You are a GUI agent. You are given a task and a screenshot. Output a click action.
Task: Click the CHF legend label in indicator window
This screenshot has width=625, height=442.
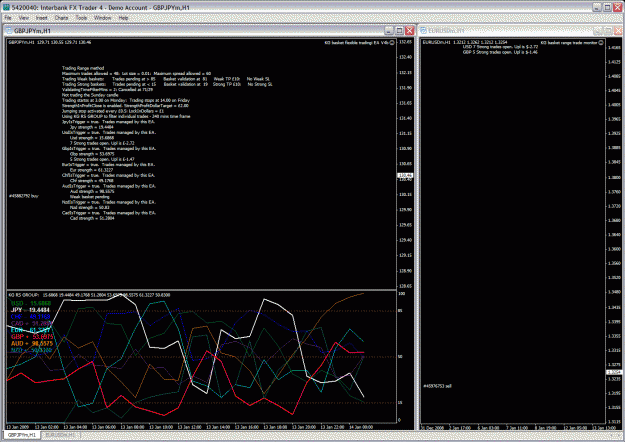coord(30,317)
